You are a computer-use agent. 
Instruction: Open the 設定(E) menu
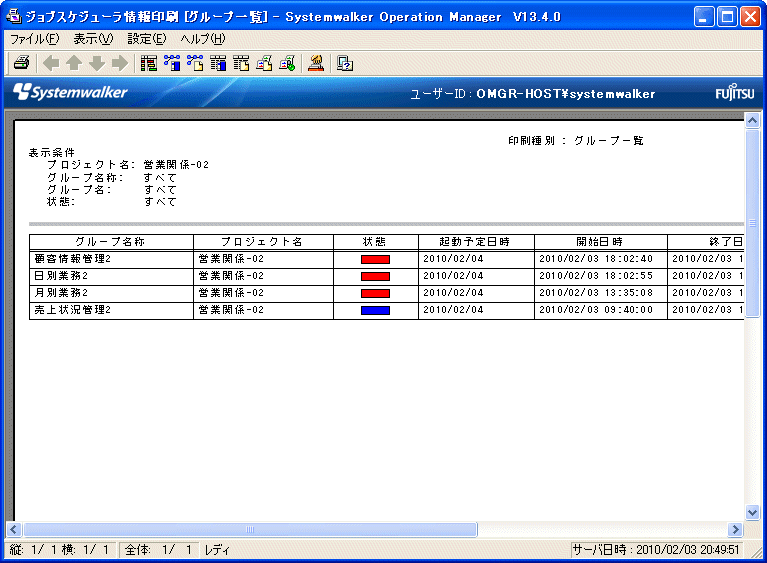point(147,38)
